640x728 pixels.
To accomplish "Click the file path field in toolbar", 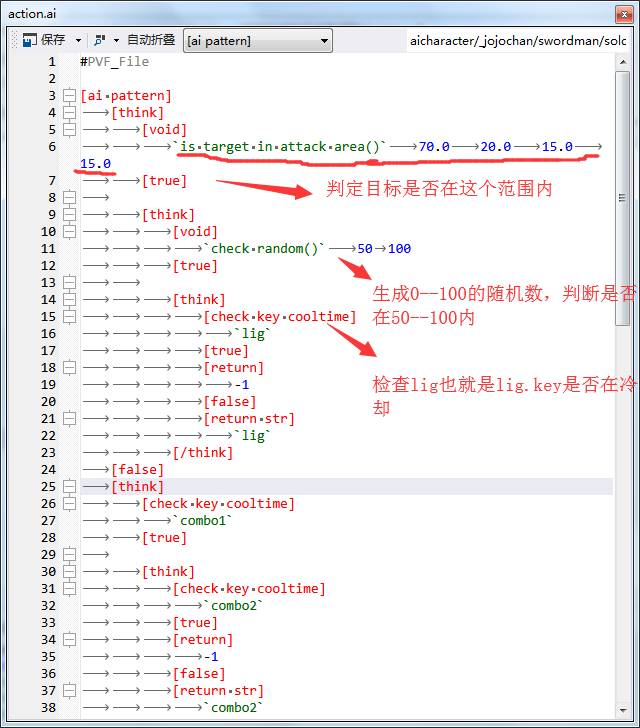I will tap(518, 40).
